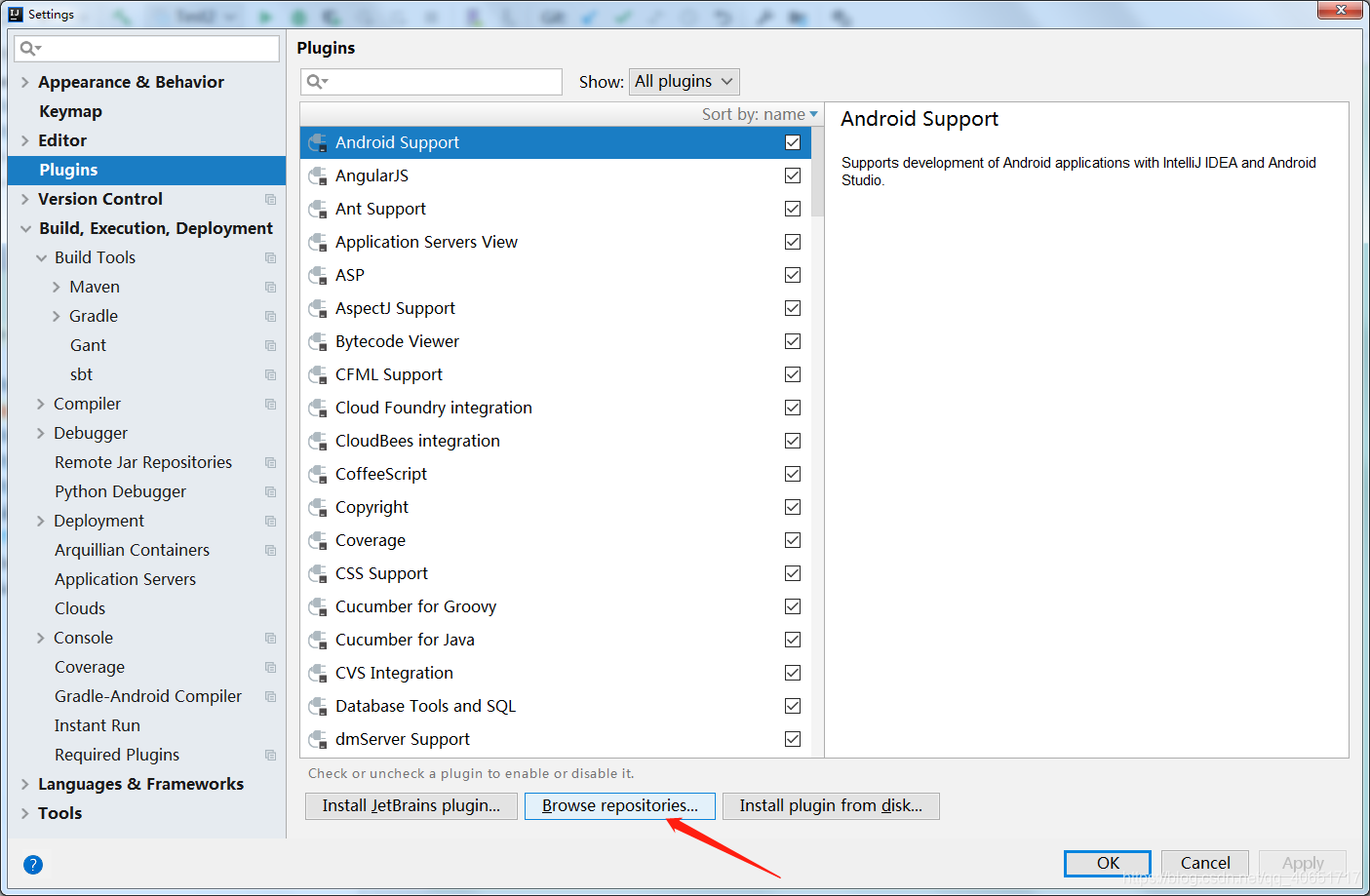1370x896 pixels.
Task: Expand the Tools settings node
Action: (25, 814)
